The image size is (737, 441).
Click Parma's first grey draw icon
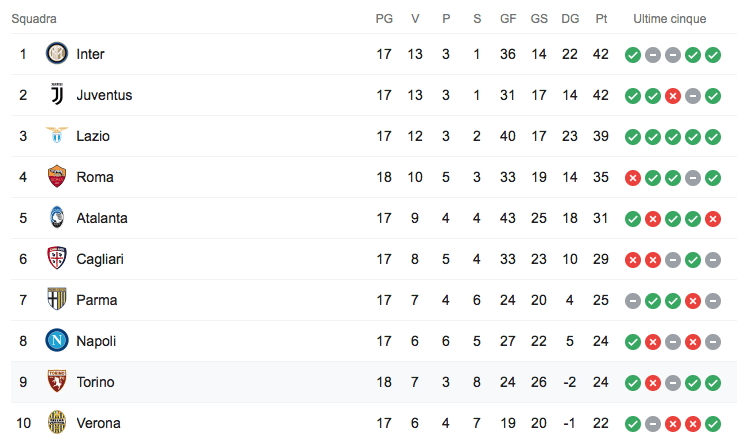coord(632,301)
